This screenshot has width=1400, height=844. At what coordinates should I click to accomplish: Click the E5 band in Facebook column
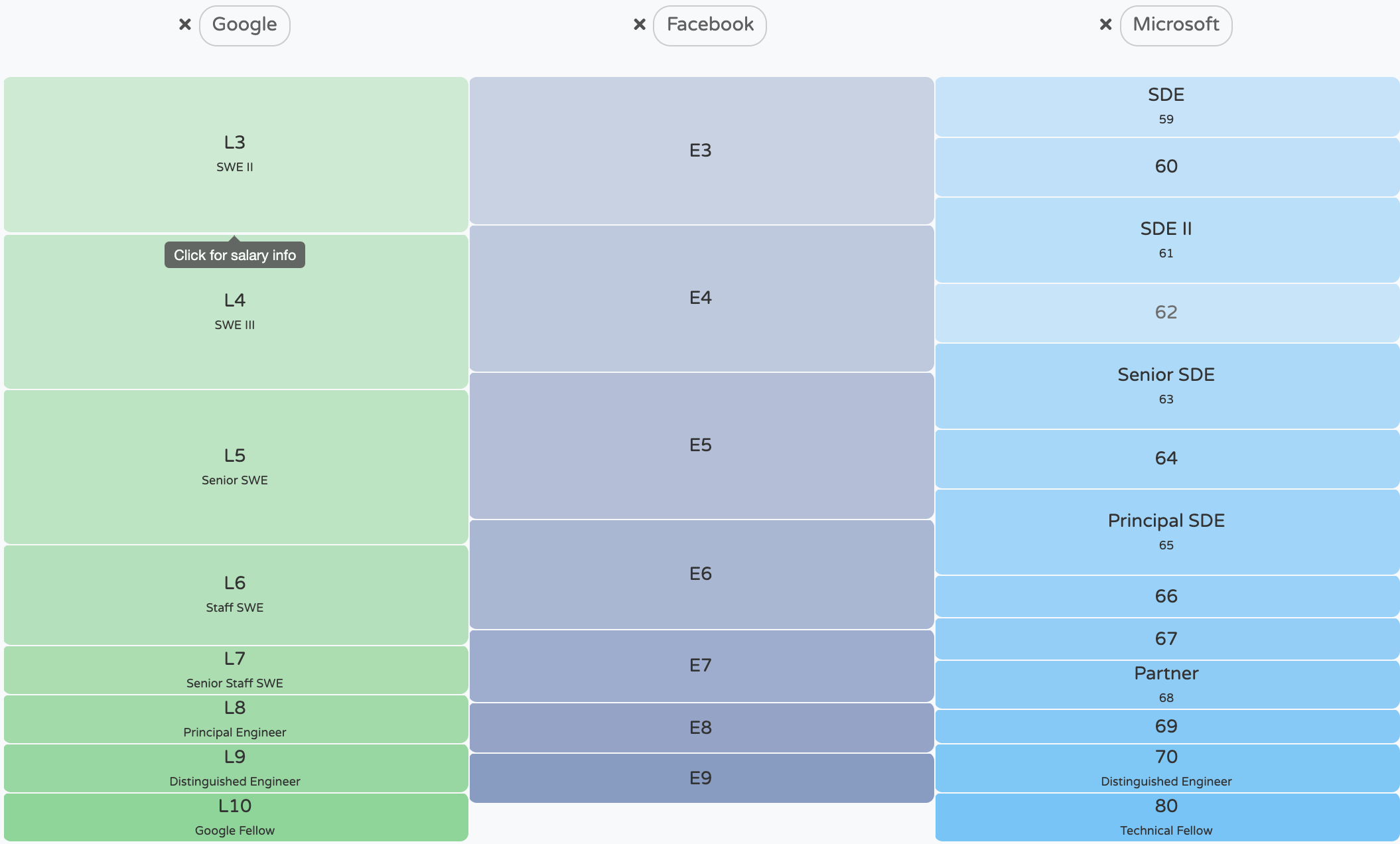coord(701,445)
